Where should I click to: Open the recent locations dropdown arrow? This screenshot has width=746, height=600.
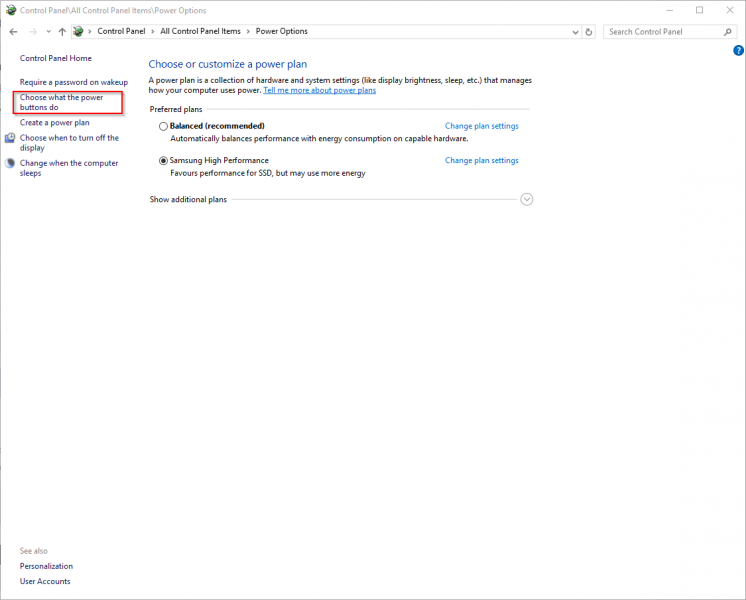[x=49, y=32]
